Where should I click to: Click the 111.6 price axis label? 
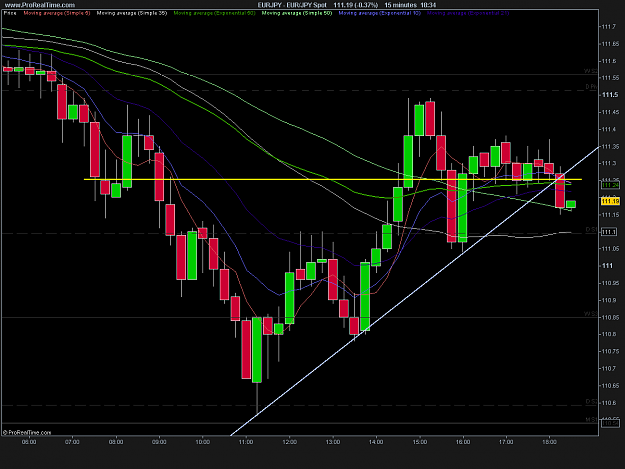click(608, 61)
